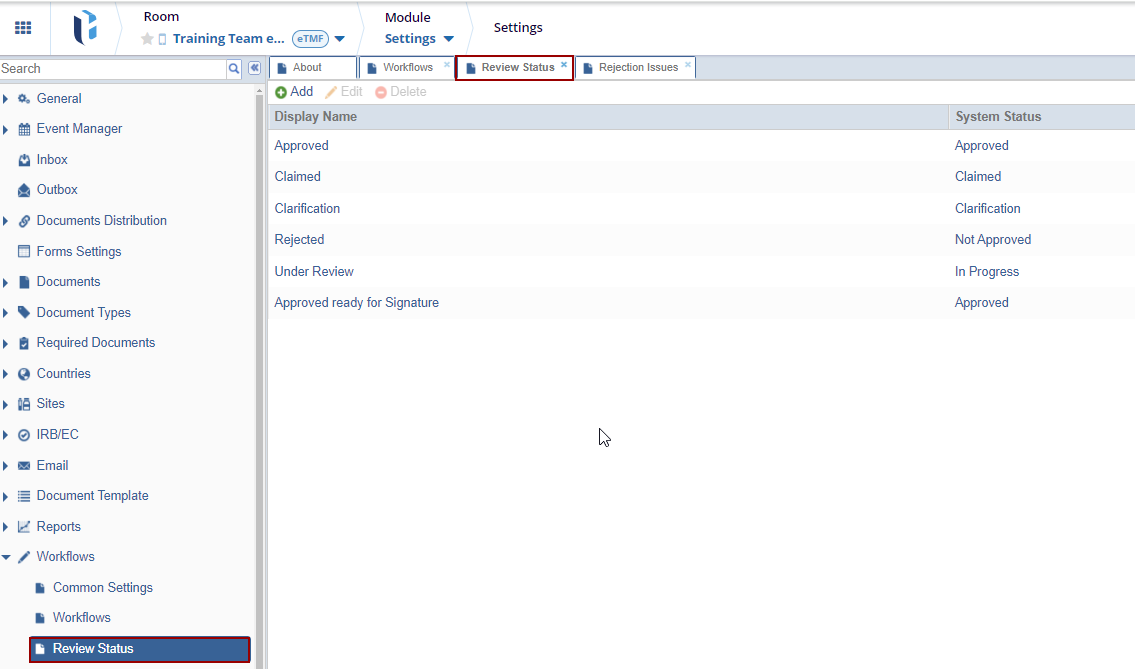This screenshot has width=1135, height=669.
Task: Click in the sidebar Search field
Action: coord(112,69)
